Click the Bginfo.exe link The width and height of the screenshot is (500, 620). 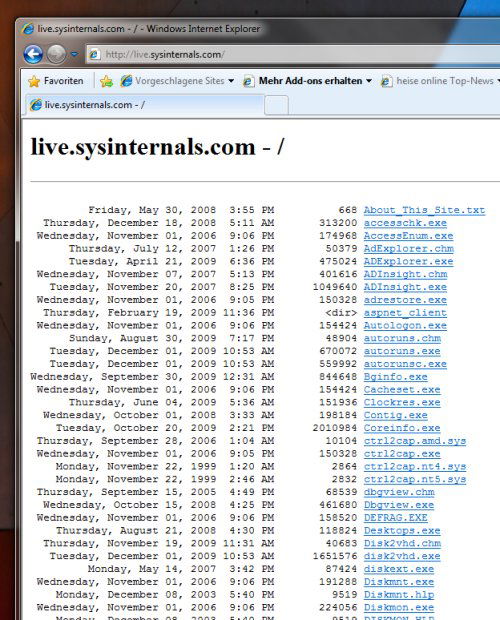[x=396, y=377]
